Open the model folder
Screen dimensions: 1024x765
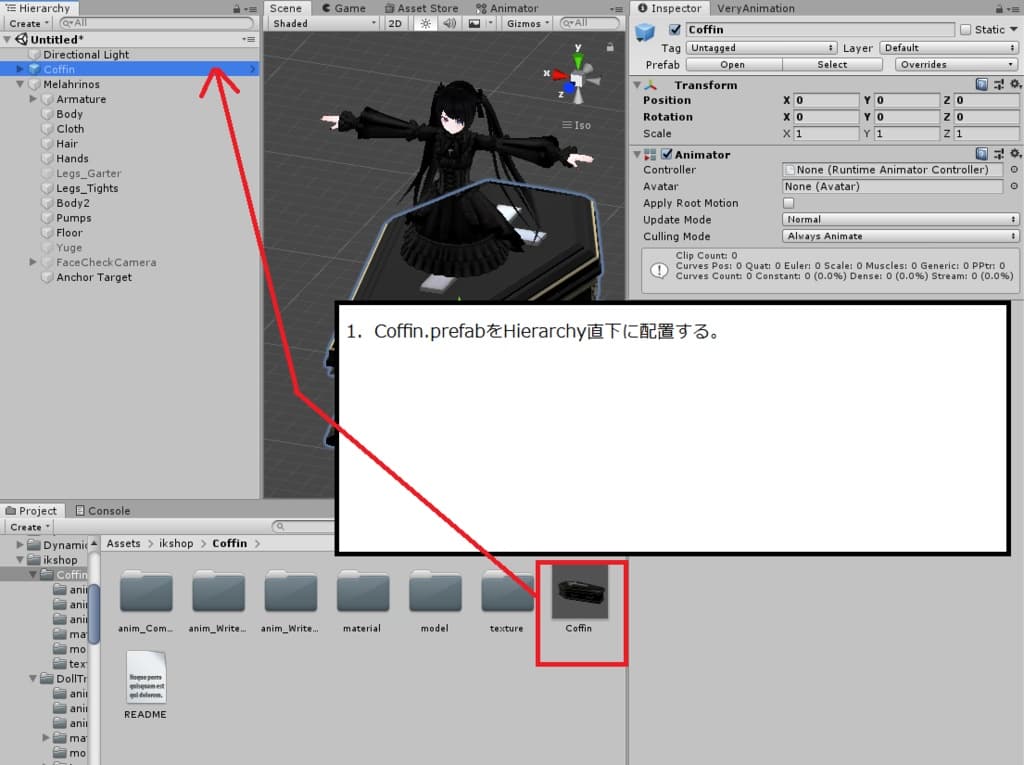(435, 592)
